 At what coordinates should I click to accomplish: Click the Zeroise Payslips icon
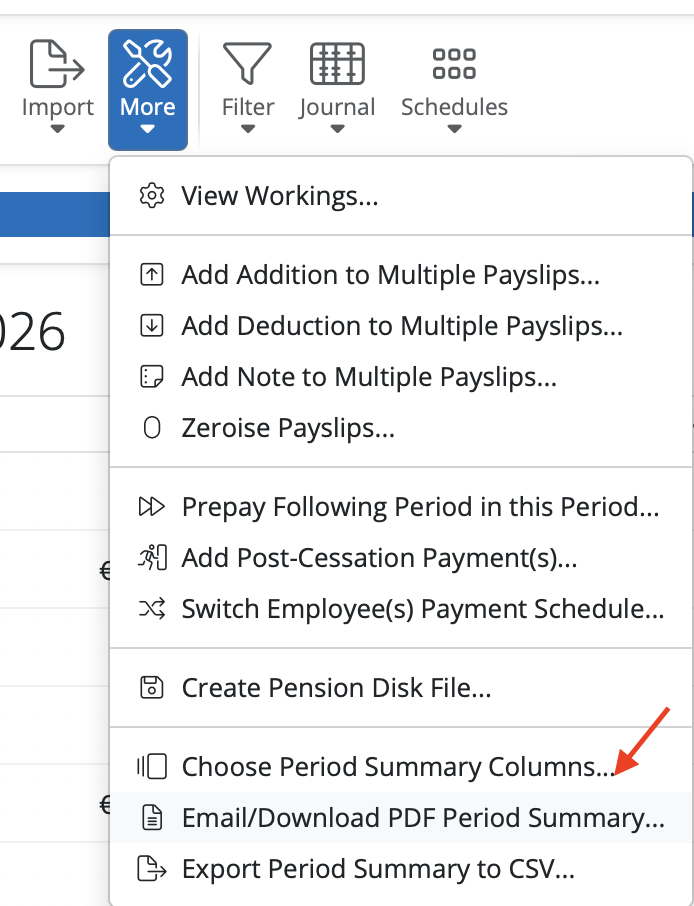(152, 429)
